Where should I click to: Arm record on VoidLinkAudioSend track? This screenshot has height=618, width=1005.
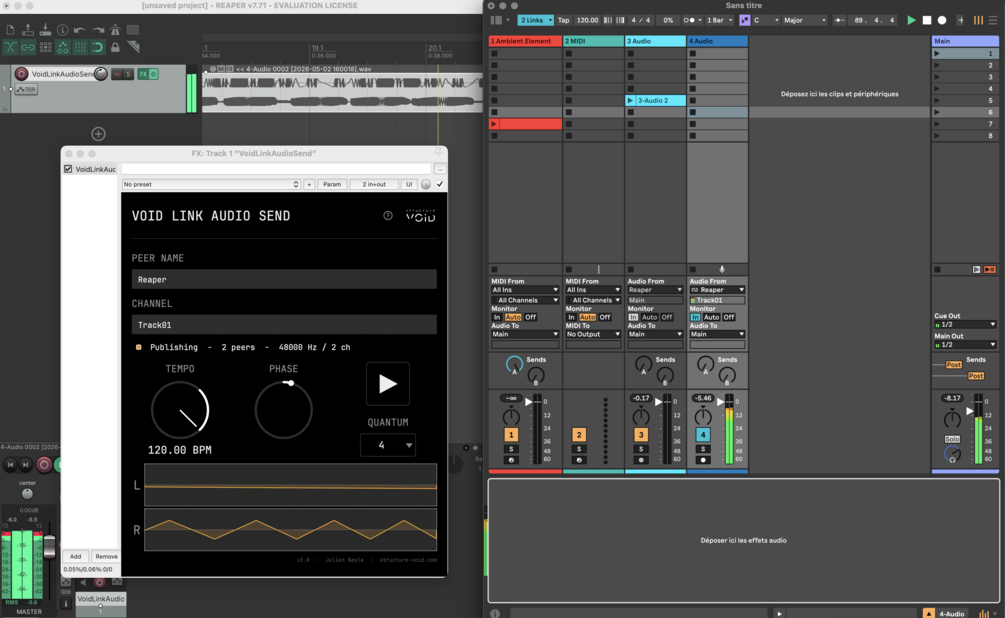tap(21, 74)
